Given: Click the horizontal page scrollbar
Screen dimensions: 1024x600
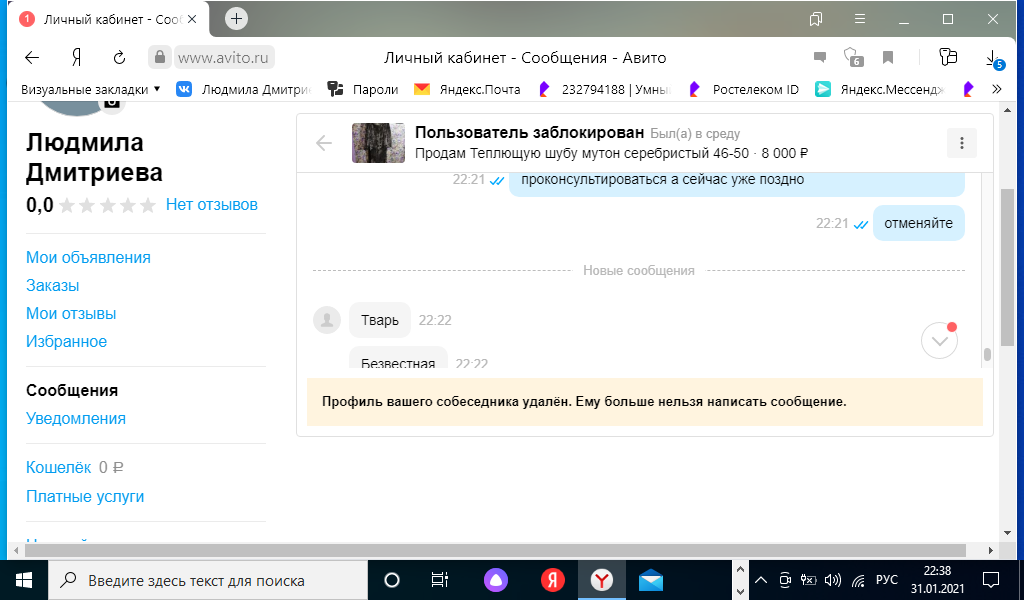Looking at the screenshot, I should (490, 551).
